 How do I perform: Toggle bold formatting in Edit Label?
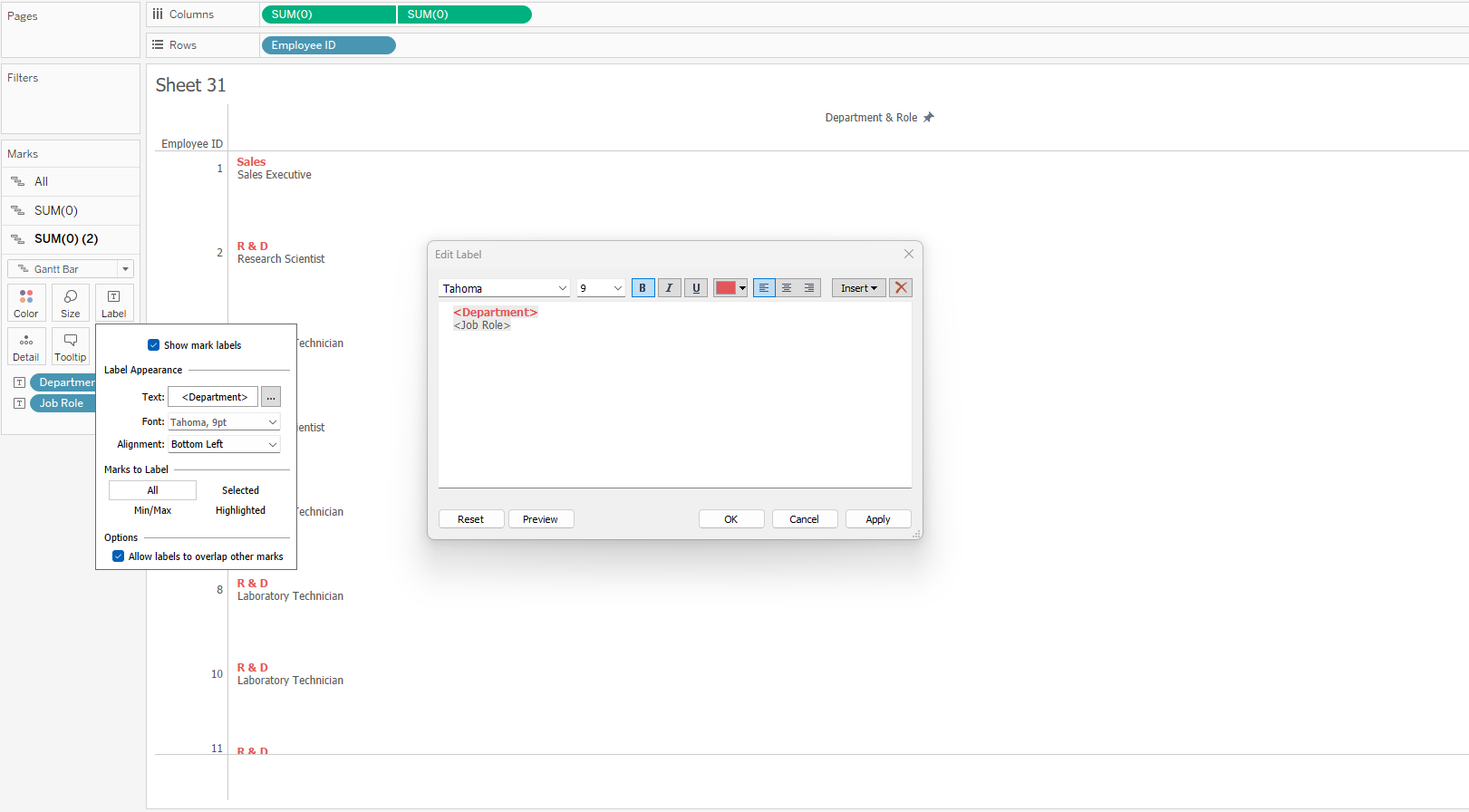tap(643, 288)
